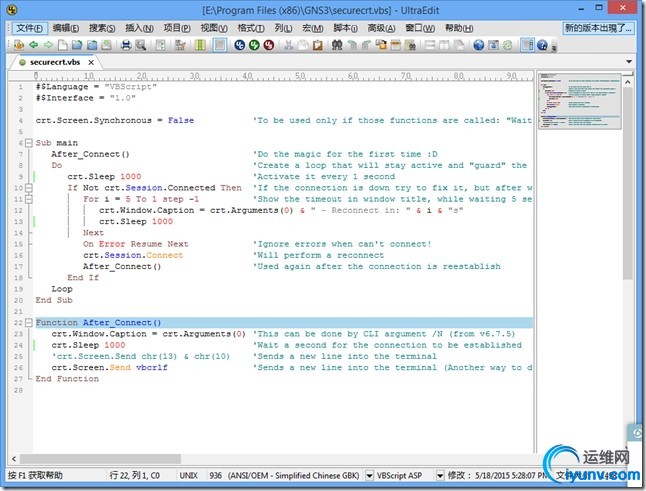Click the orange horizontal band toolbar icon
Screen dimensions: 646x491
click(396, 44)
